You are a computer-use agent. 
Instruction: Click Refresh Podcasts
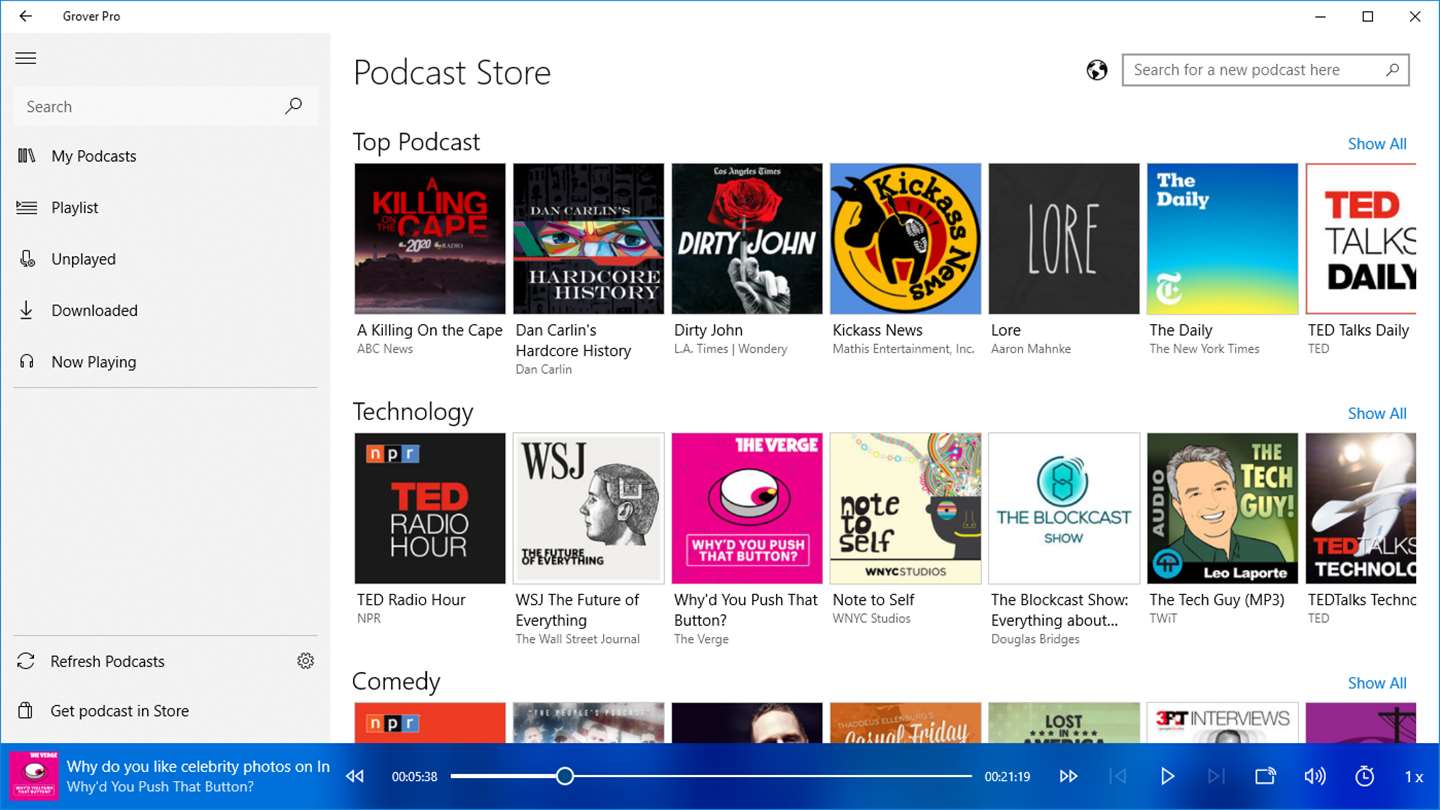coord(107,661)
